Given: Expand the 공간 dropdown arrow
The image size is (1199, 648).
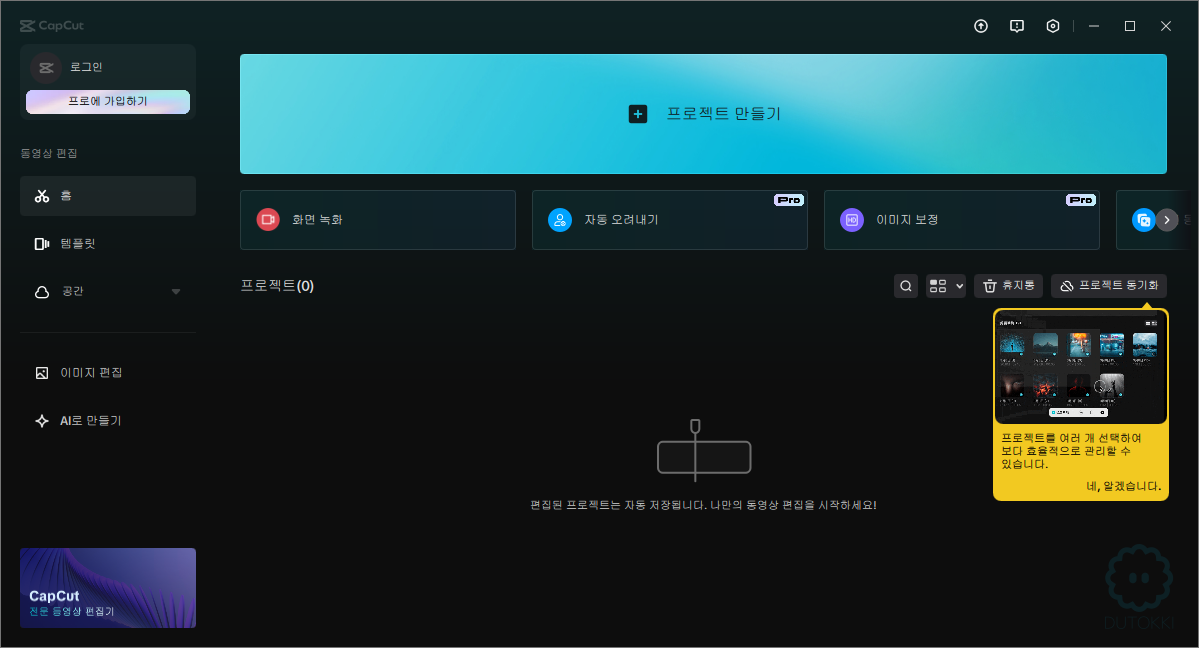Looking at the screenshot, I should coord(176,291).
